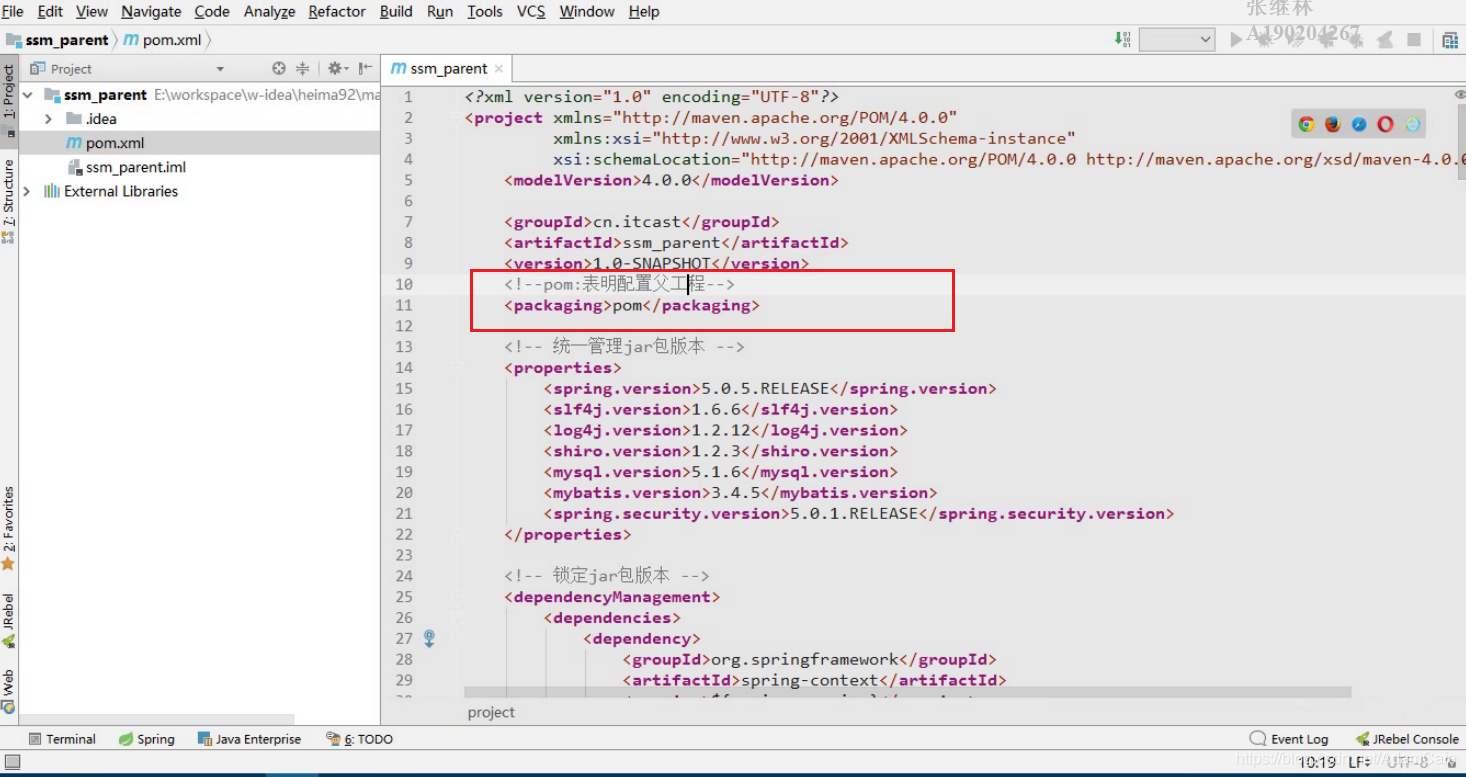Click the Debug bug icon
This screenshot has width=1466, height=777.
[x=1266, y=40]
